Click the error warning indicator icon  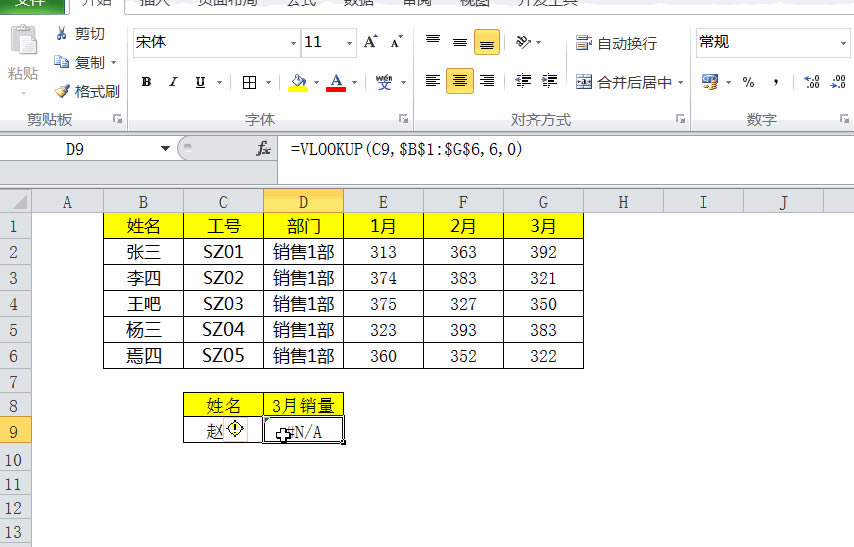click(x=235, y=429)
